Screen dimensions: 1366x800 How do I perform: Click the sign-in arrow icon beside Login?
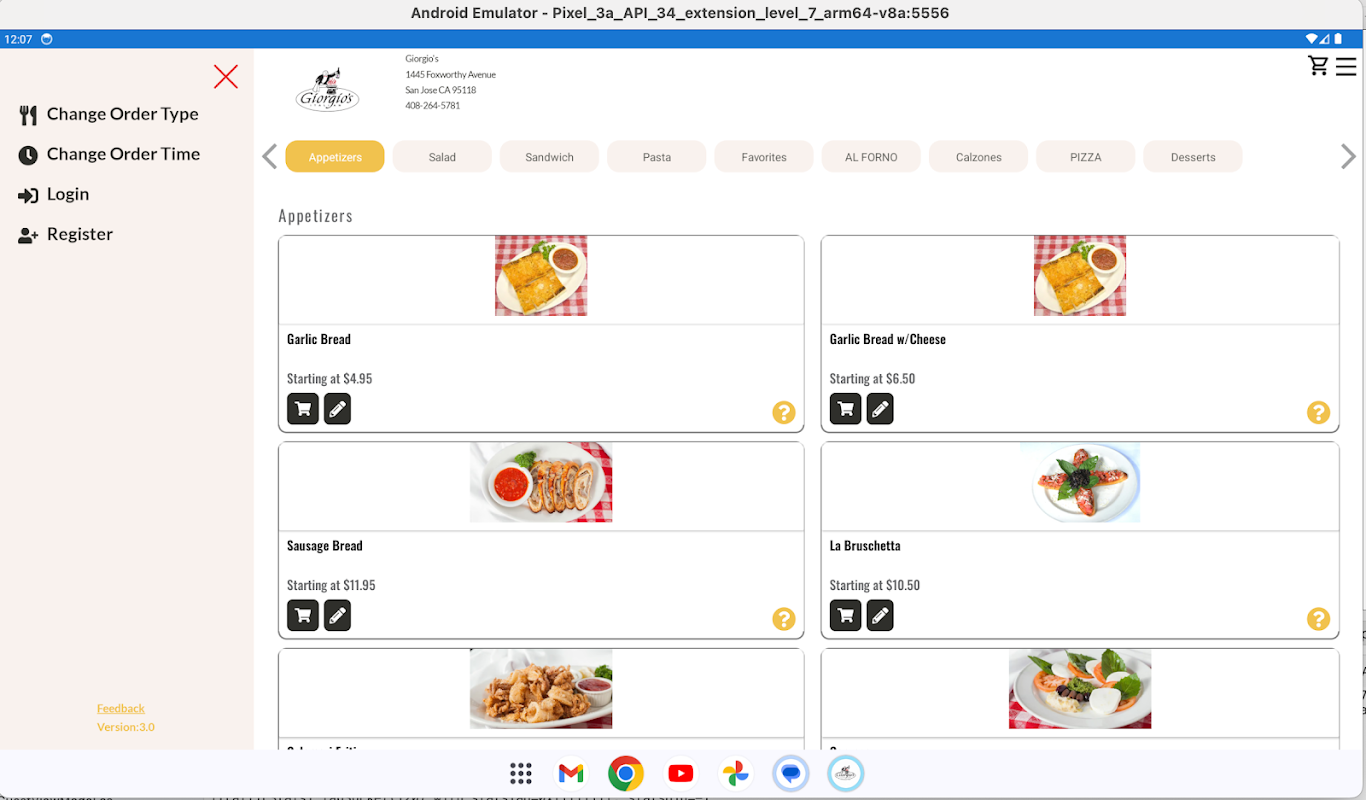(x=28, y=195)
